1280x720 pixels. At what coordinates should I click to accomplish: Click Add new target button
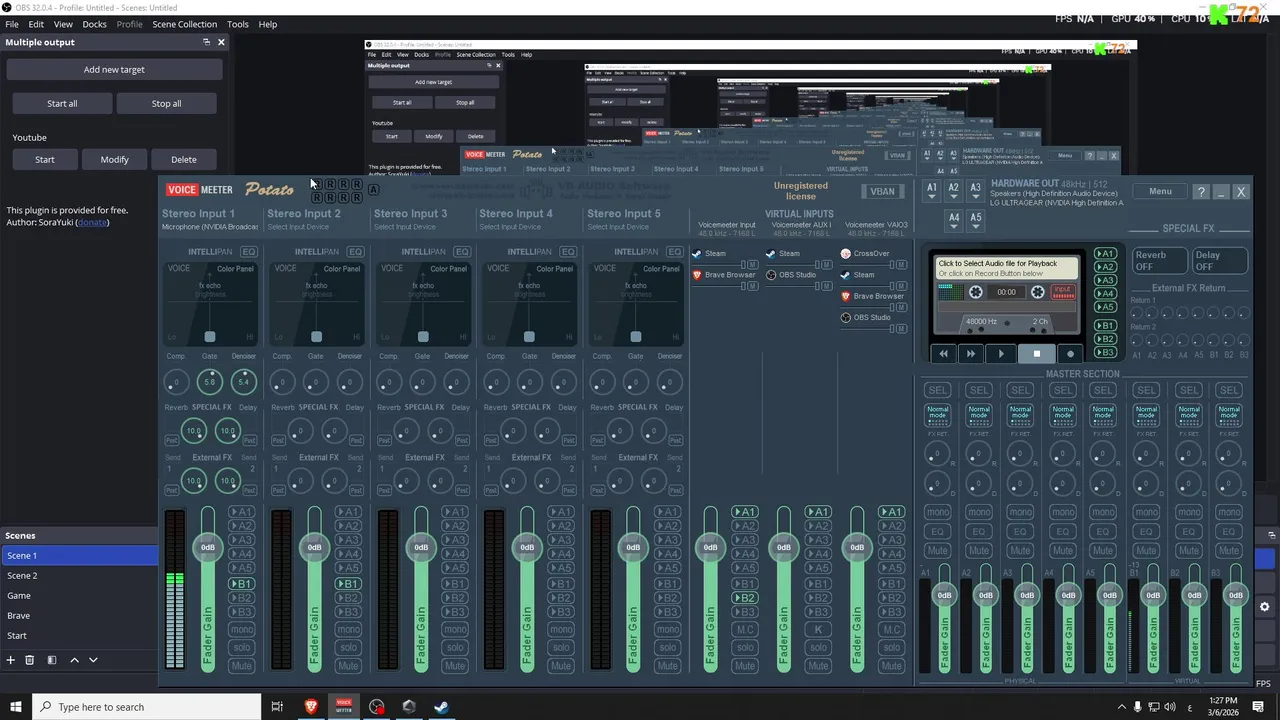tap(114, 70)
